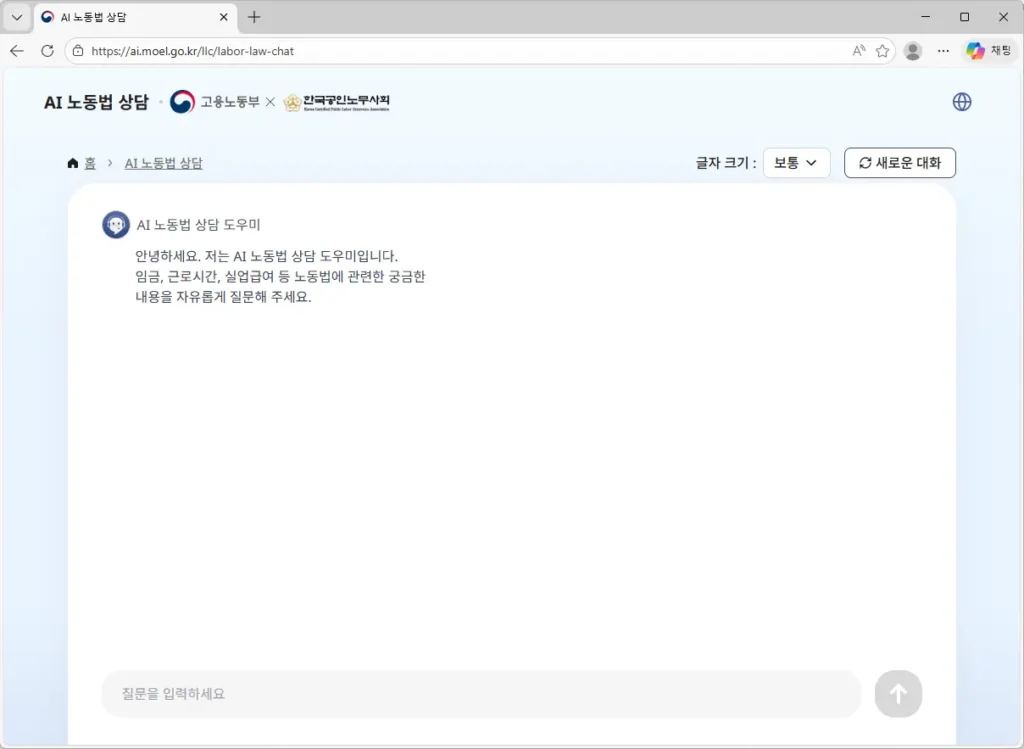The height and width of the screenshot is (749, 1024).
Task: Click the AI chatbot avatar icon
Action: (116, 224)
